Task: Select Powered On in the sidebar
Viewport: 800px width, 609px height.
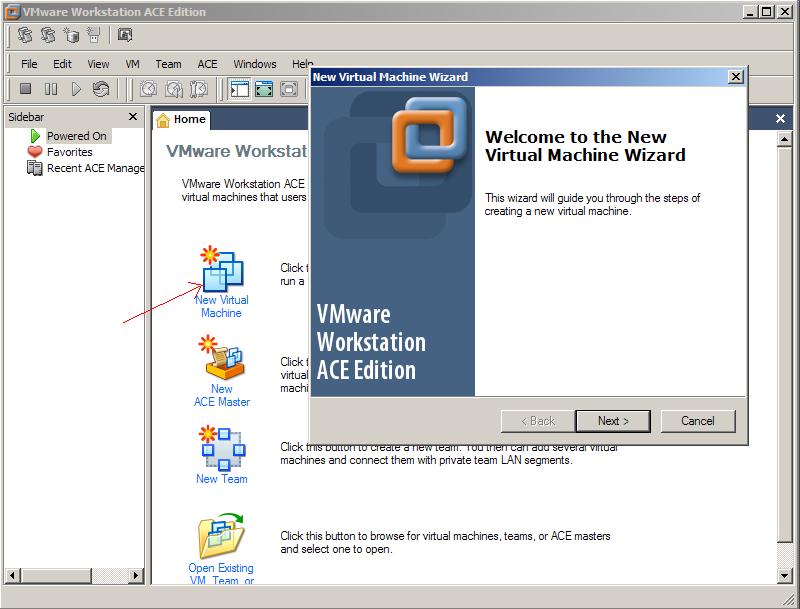Action: (76, 136)
